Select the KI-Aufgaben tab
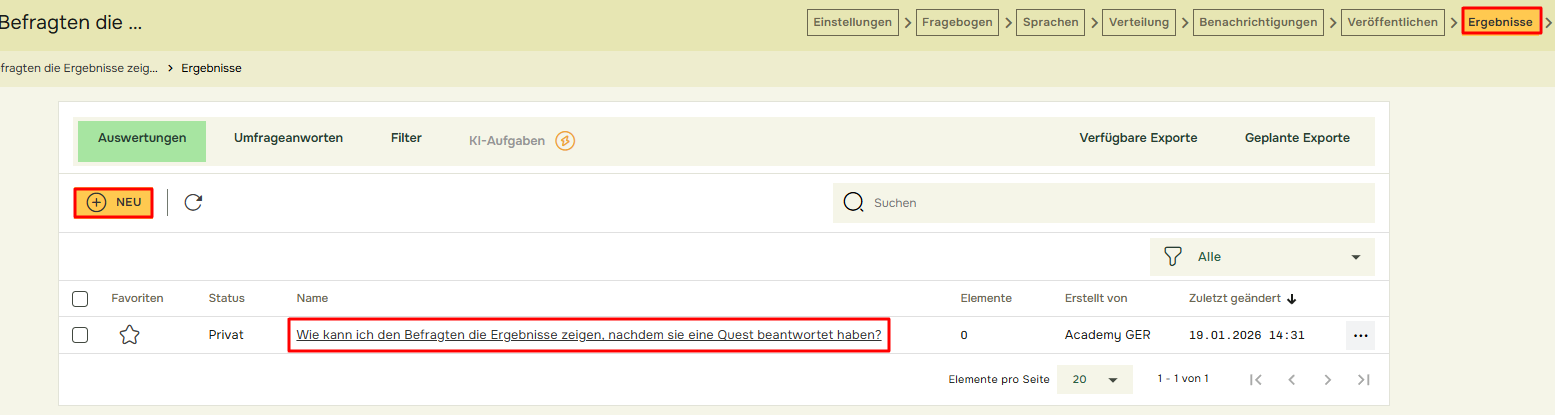1555x415 pixels. [x=507, y=141]
